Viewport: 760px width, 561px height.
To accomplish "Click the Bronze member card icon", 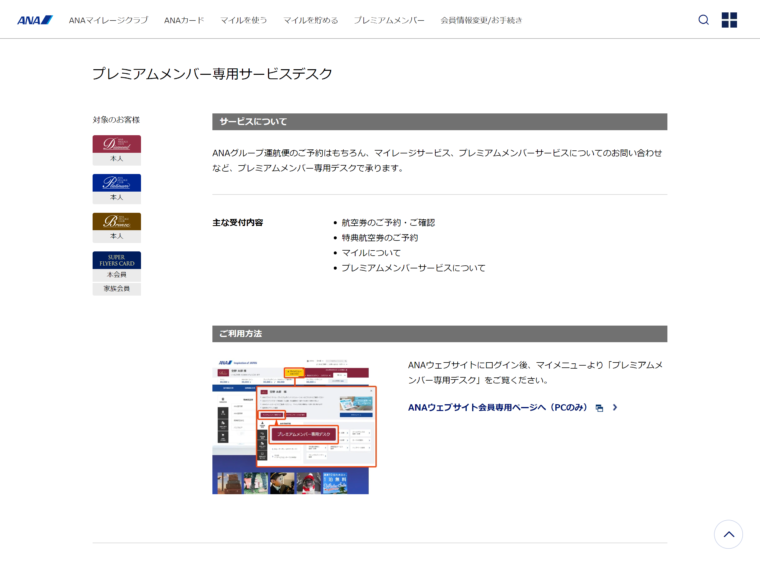I will point(117,222).
